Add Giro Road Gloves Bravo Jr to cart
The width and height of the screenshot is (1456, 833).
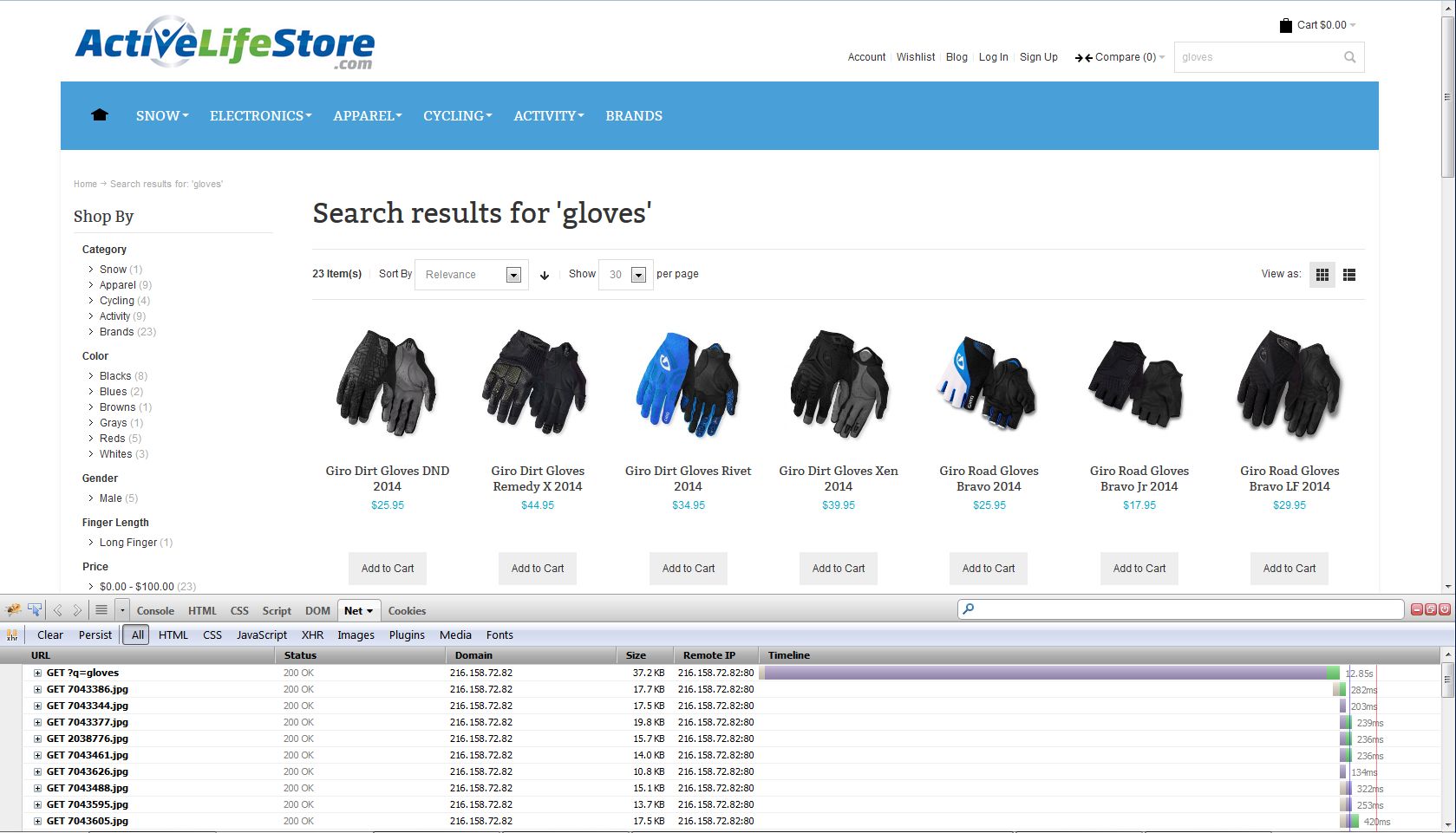click(1139, 569)
